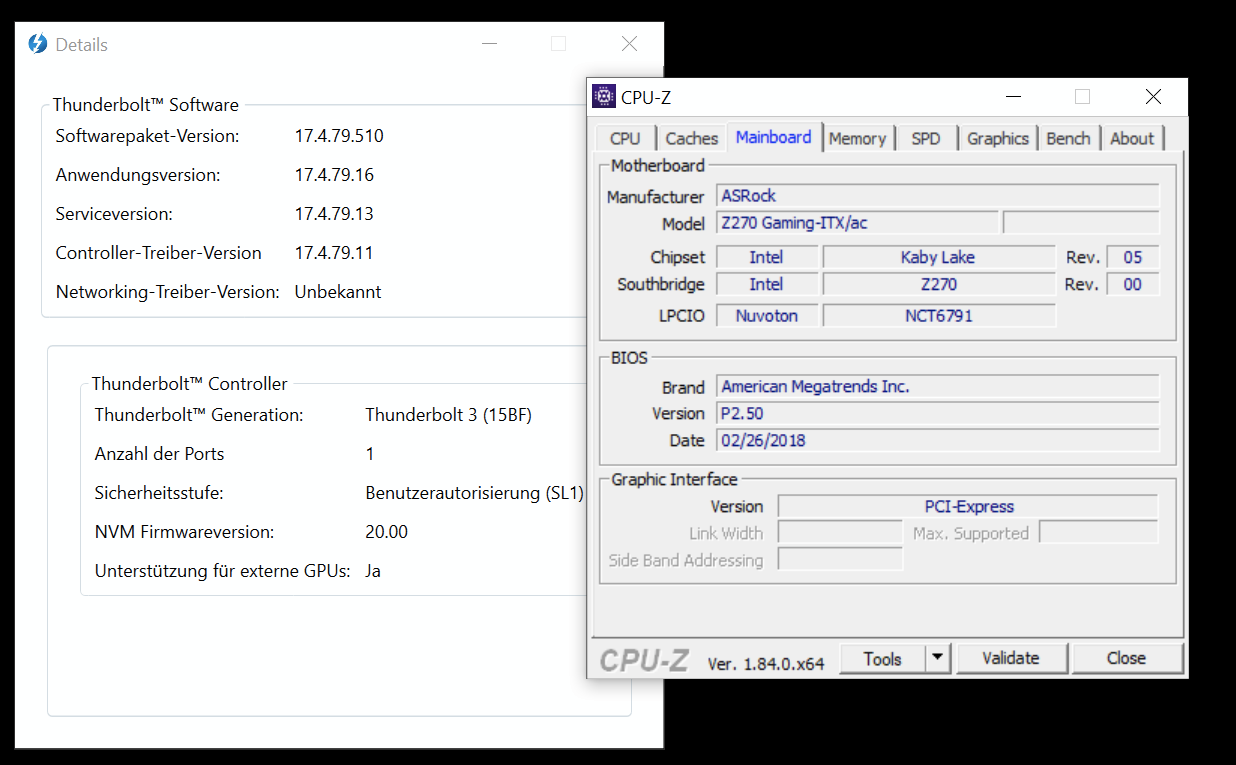Screen dimensions: 1236x765
Task: Click the Softwarepaket-Version label
Action: coord(147,136)
